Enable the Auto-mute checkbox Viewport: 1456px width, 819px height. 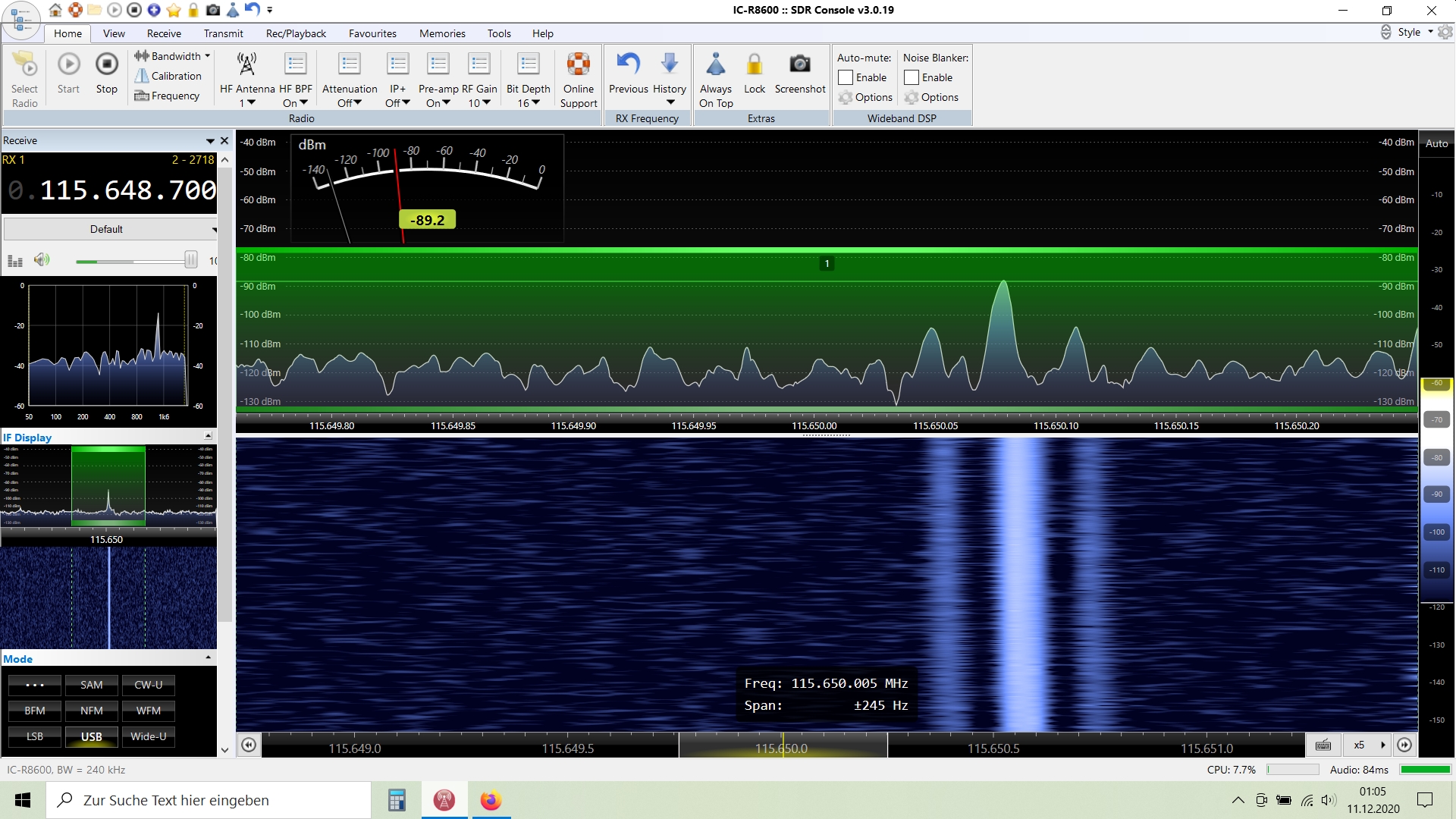tap(846, 77)
